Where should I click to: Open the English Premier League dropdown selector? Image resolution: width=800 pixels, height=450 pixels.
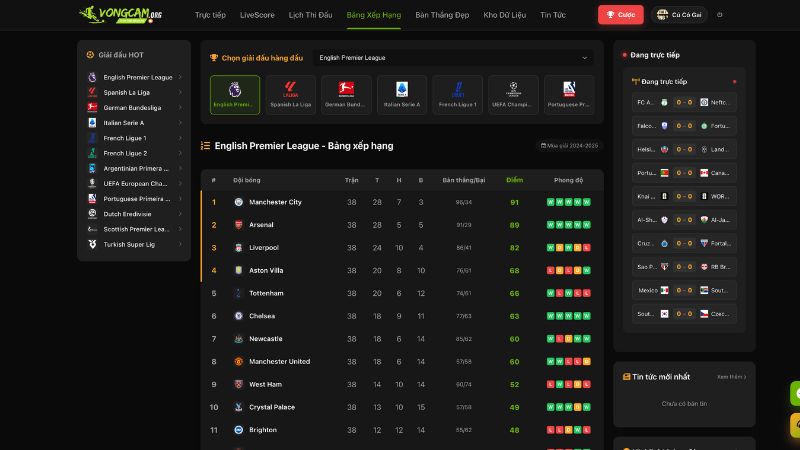click(453, 58)
